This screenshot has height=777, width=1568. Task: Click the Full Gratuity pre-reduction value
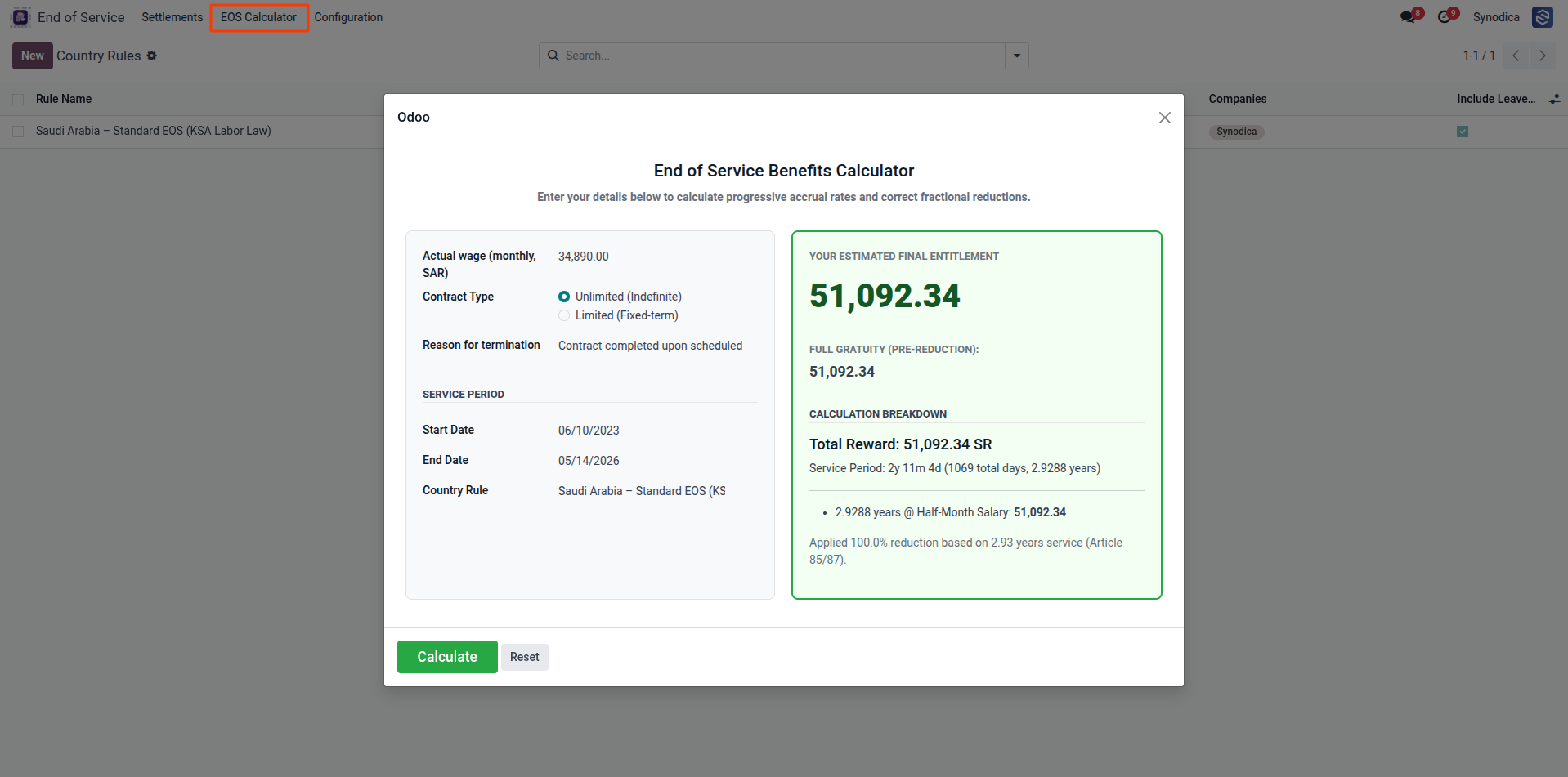842,372
